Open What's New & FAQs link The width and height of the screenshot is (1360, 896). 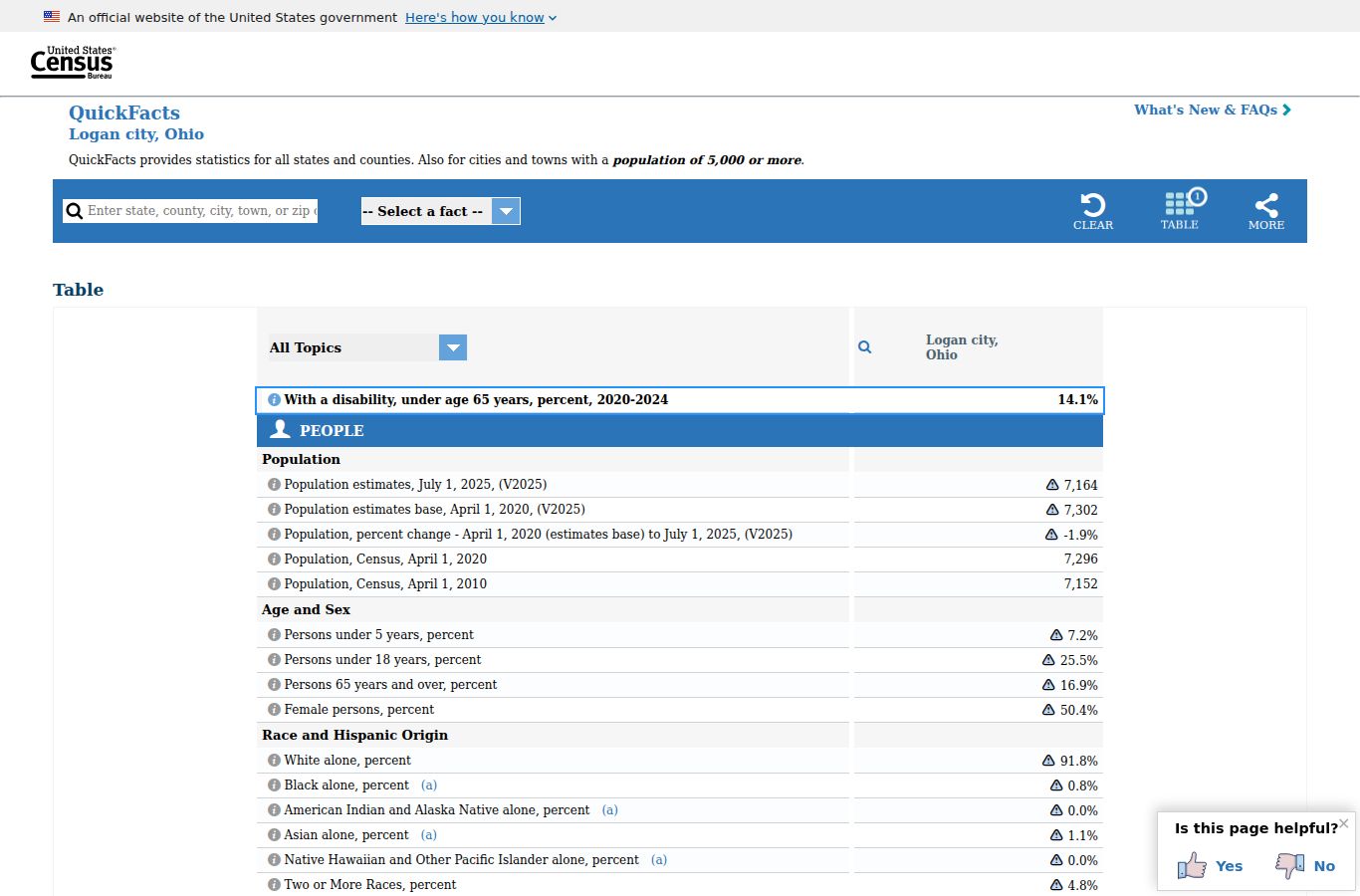[x=1213, y=110]
